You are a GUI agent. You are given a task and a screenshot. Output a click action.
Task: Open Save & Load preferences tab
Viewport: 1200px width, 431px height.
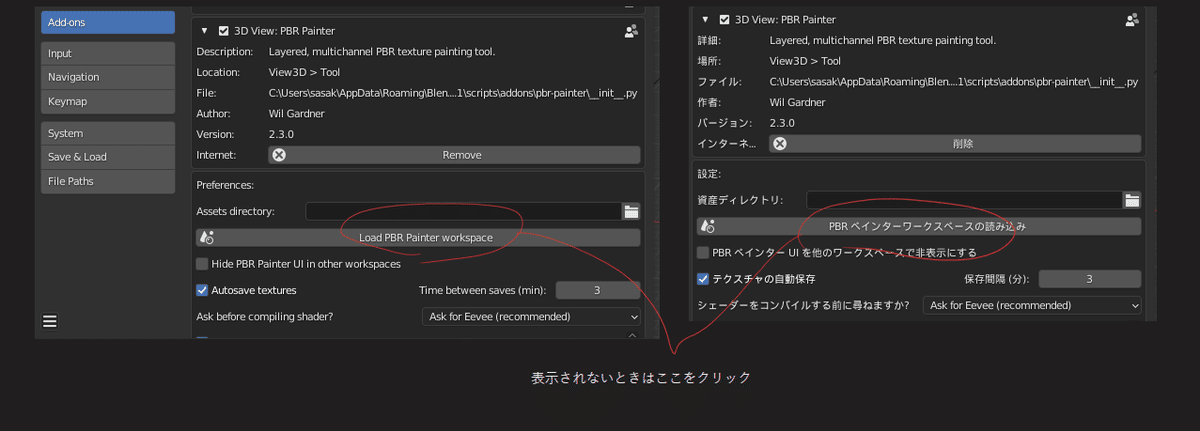pos(108,157)
